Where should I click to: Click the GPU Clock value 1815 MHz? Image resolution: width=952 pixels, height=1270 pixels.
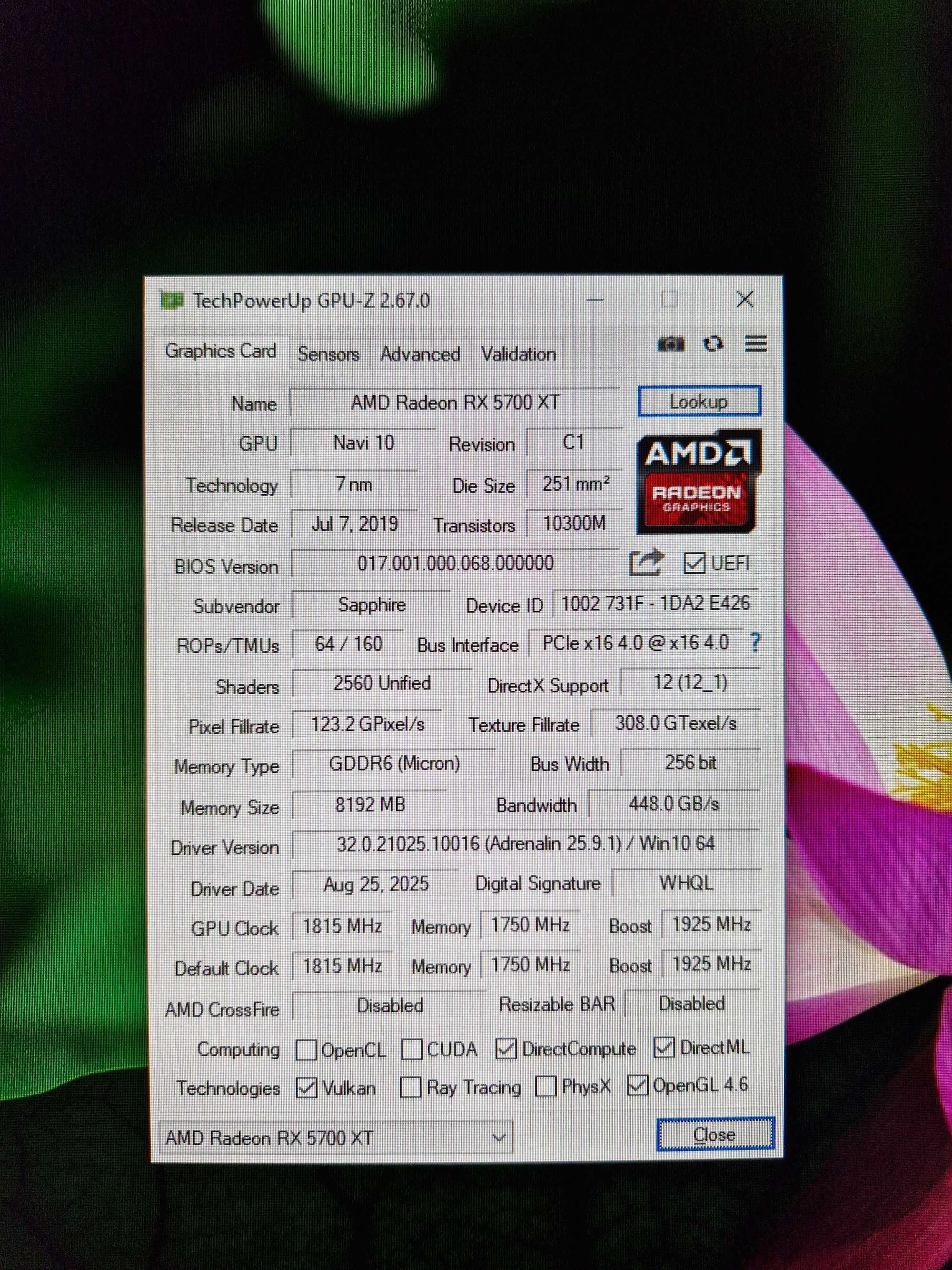tap(342, 926)
